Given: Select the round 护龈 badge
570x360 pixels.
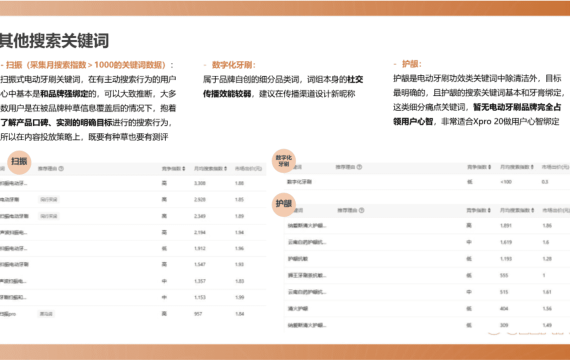Looking at the screenshot, I should click(x=284, y=204).
